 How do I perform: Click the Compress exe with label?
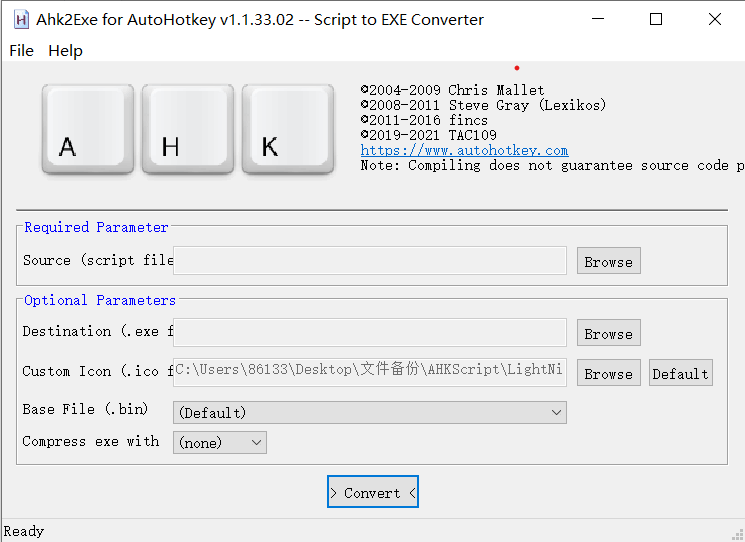[x=90, y=441]
